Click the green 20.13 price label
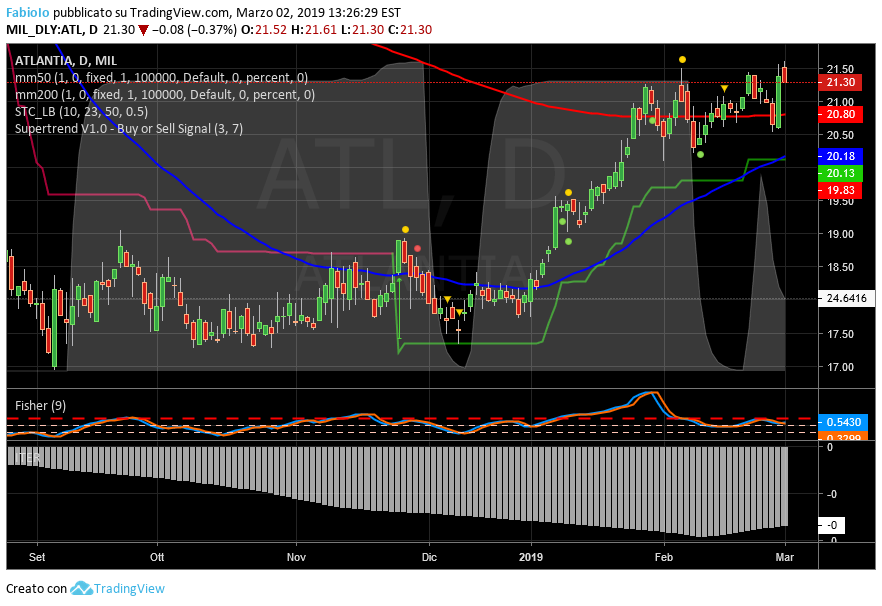The width and height of the screenshot is (882, 606). (x=840, y=173)
